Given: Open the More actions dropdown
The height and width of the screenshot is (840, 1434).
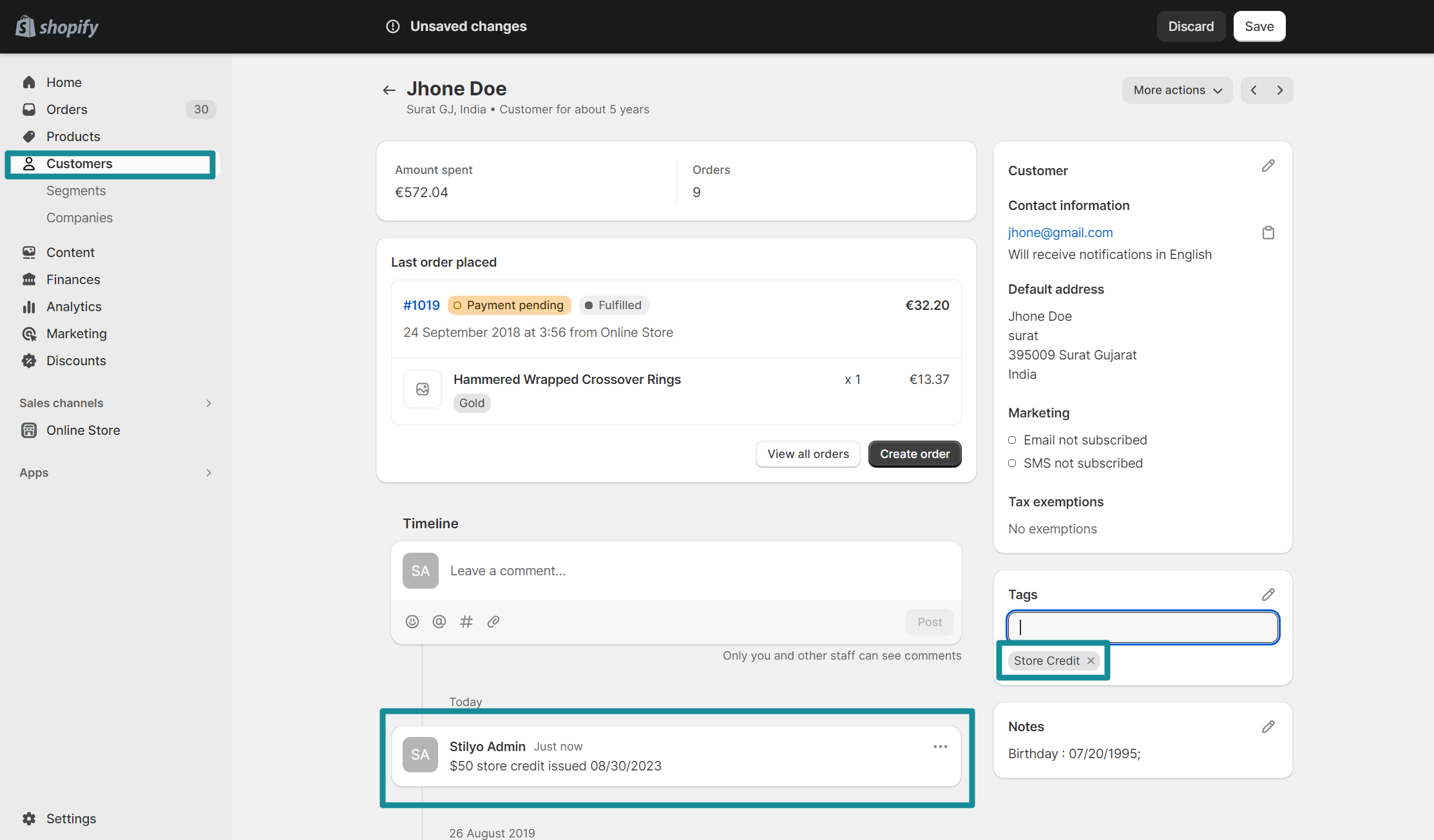Looking at the screenshot, I should (1177, 90).
